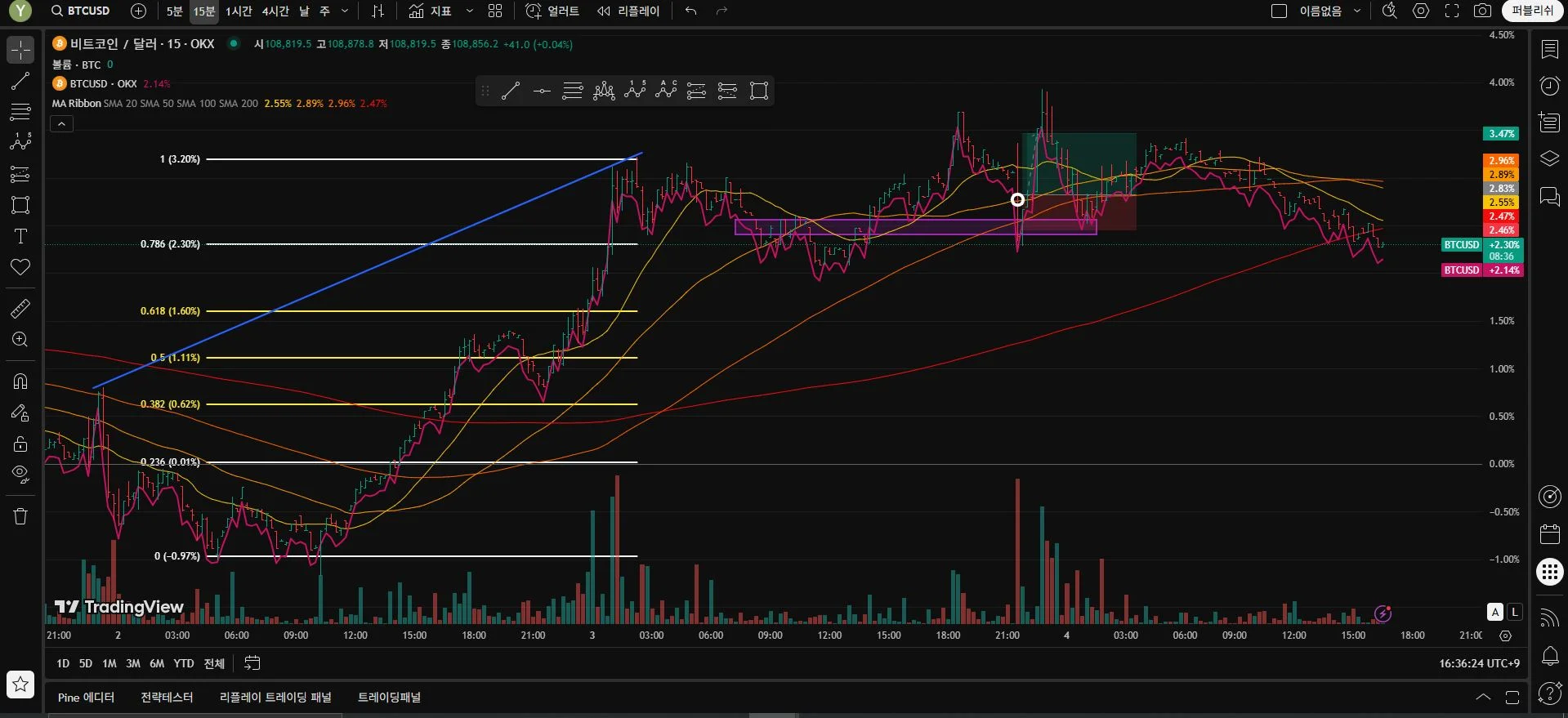Pick the ABC correction wave in floating toolbar
This screenshot has width=1568, height=718.
[x=666, y=91]
